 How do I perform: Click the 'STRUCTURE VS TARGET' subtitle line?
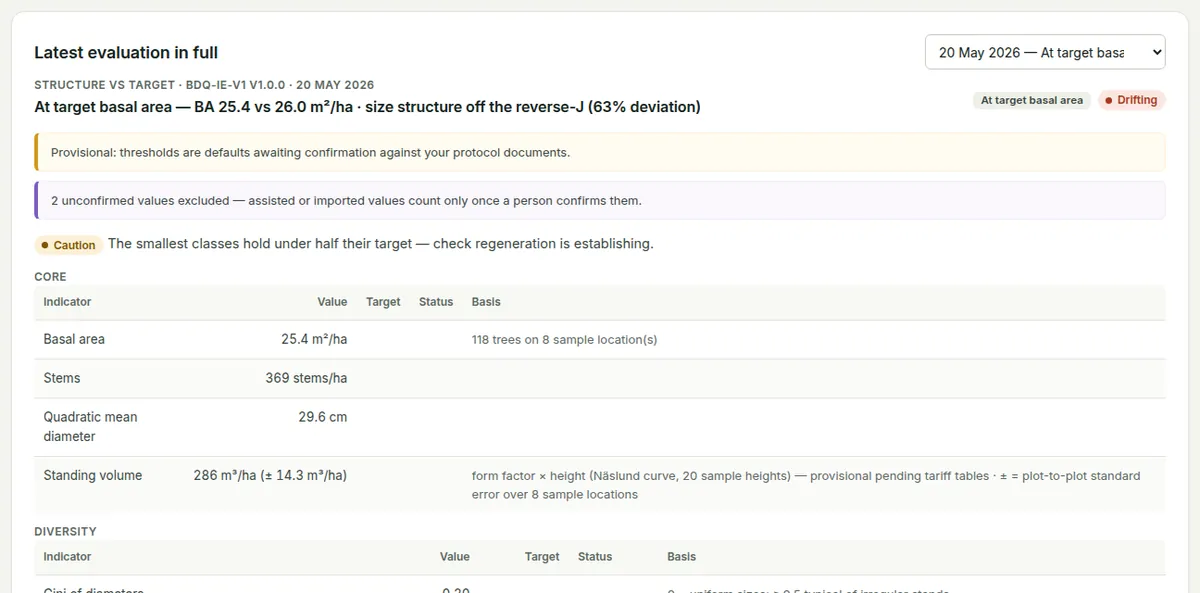coord(204,85)
